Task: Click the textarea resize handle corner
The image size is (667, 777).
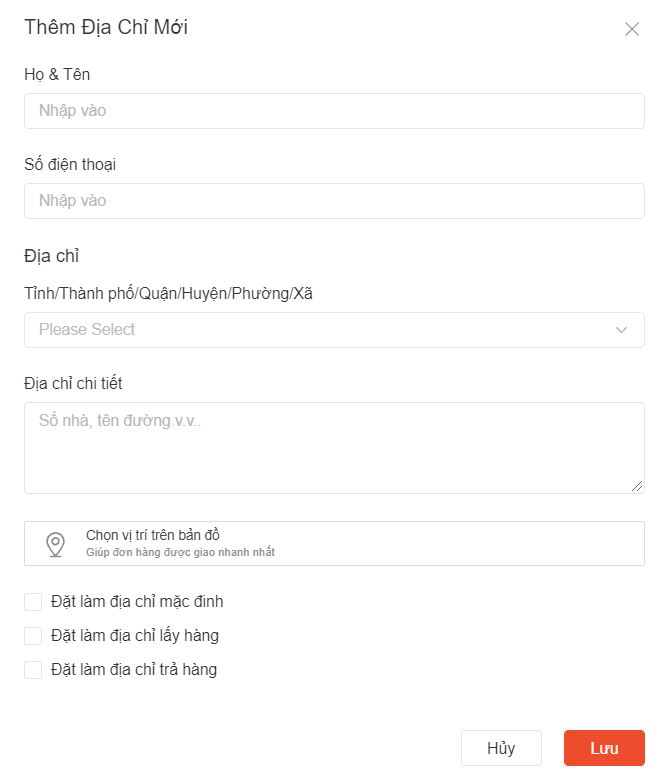Action: pyautogui.click(x=638, y=487)
